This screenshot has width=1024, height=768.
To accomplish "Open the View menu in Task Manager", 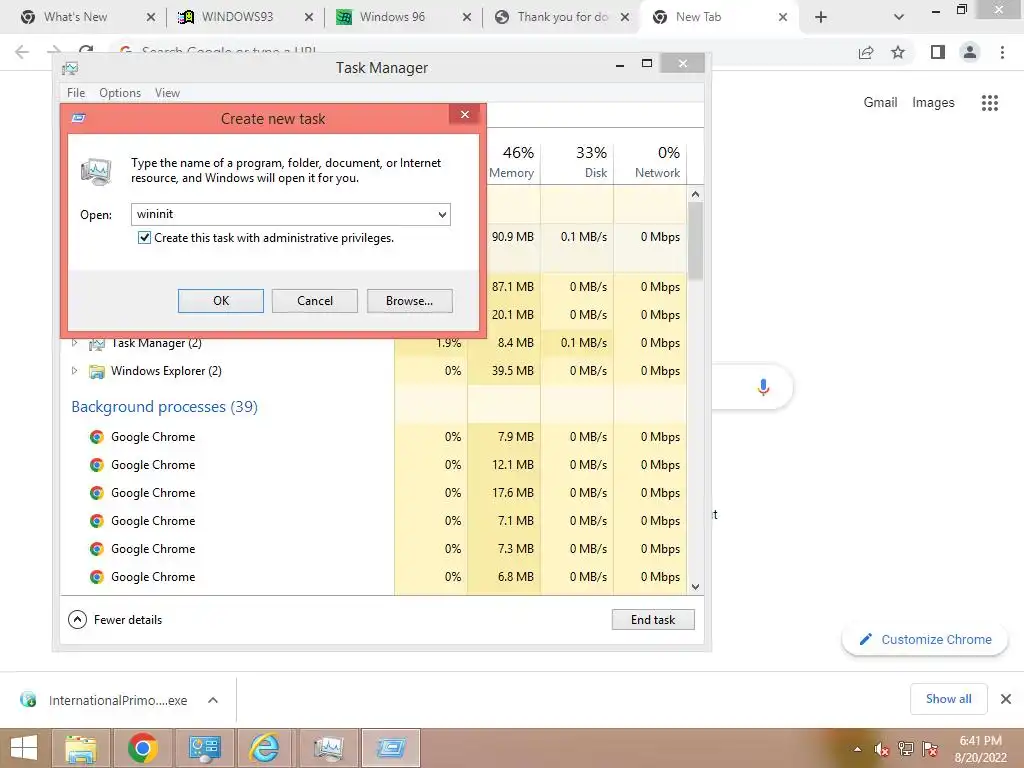I will [x=167, y=93].
